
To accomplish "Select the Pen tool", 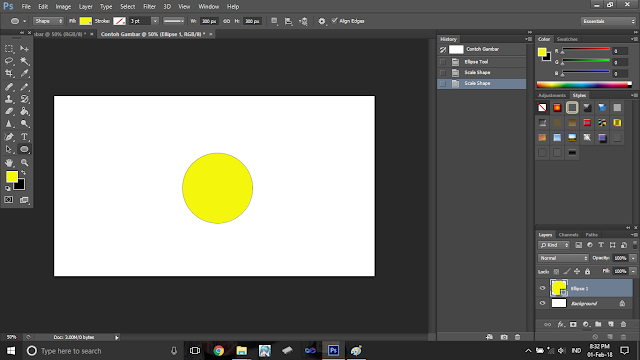I will coord(9,137).
